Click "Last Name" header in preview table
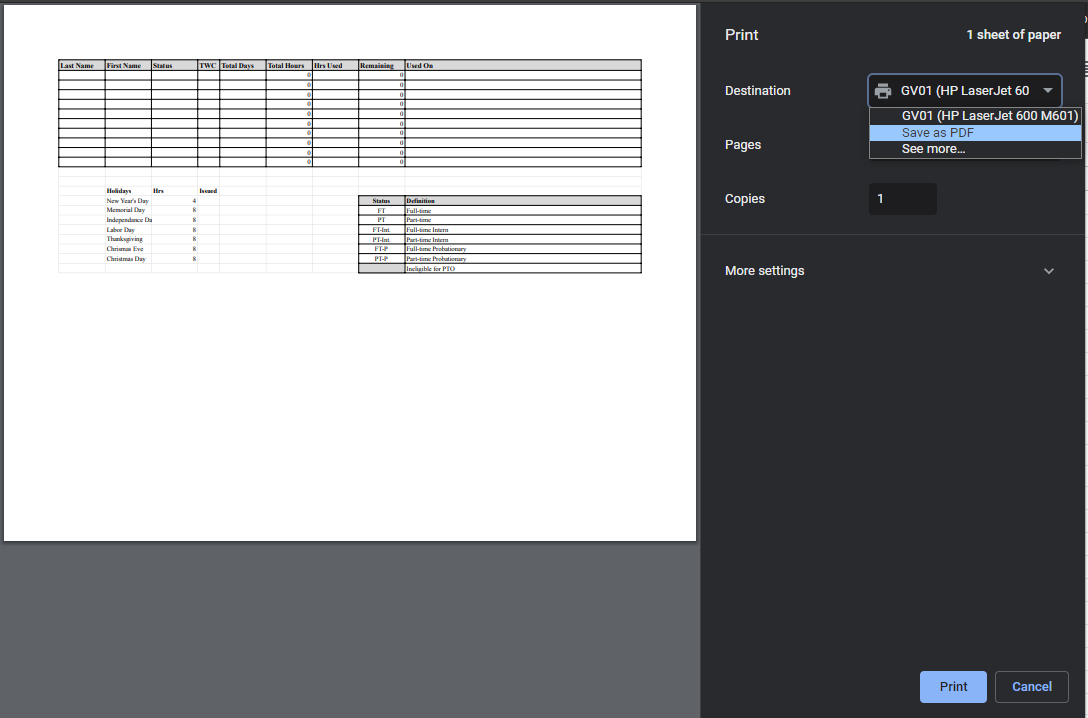The width and height of the screenshot is (1088, 718). coord(77,66)
